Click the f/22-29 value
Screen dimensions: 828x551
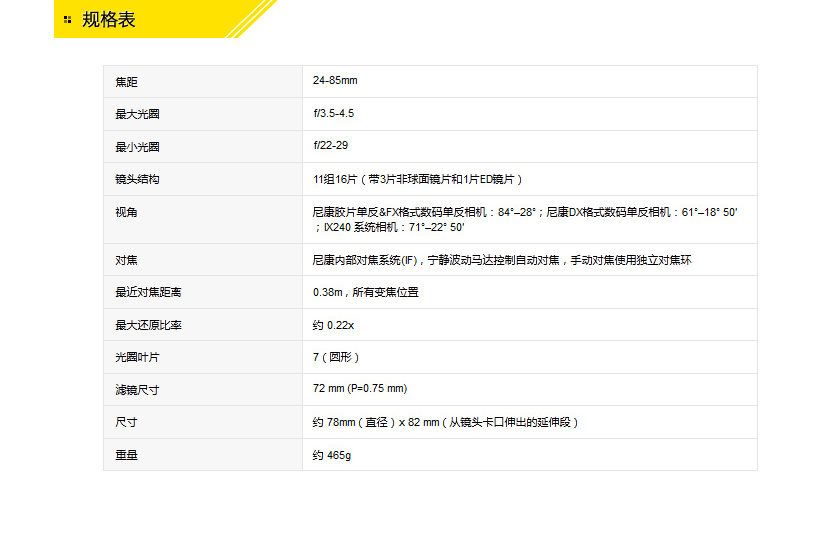click(331, 145)
